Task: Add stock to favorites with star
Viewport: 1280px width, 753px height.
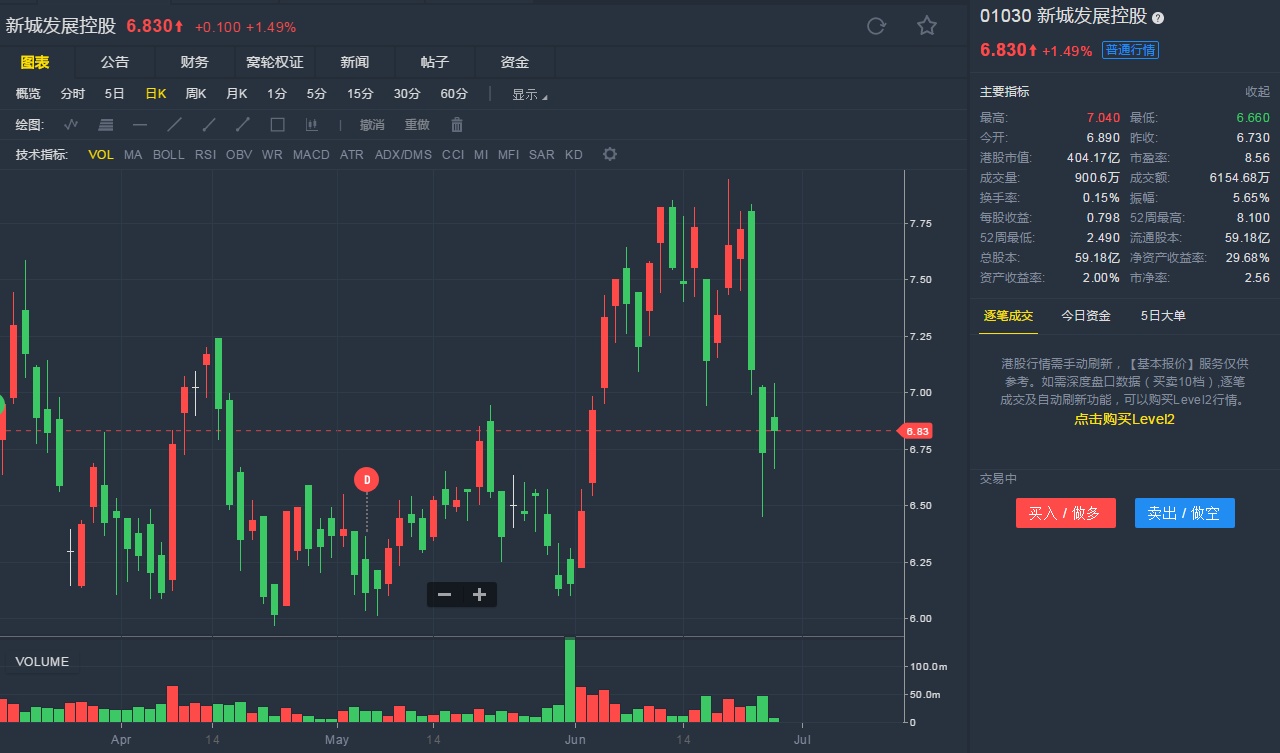Action: click(x=927, y=26)
